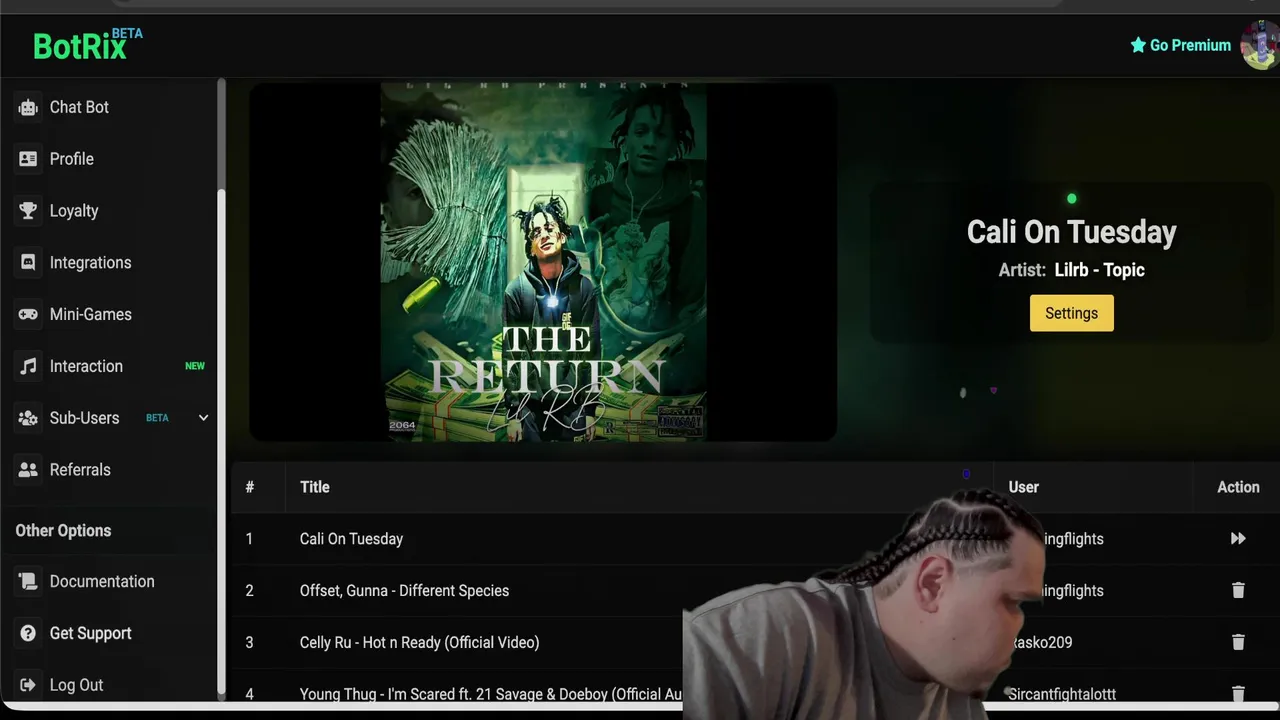
Task: Skip Cali On Tuesday with fast-forward icon
Action: 1238,539
